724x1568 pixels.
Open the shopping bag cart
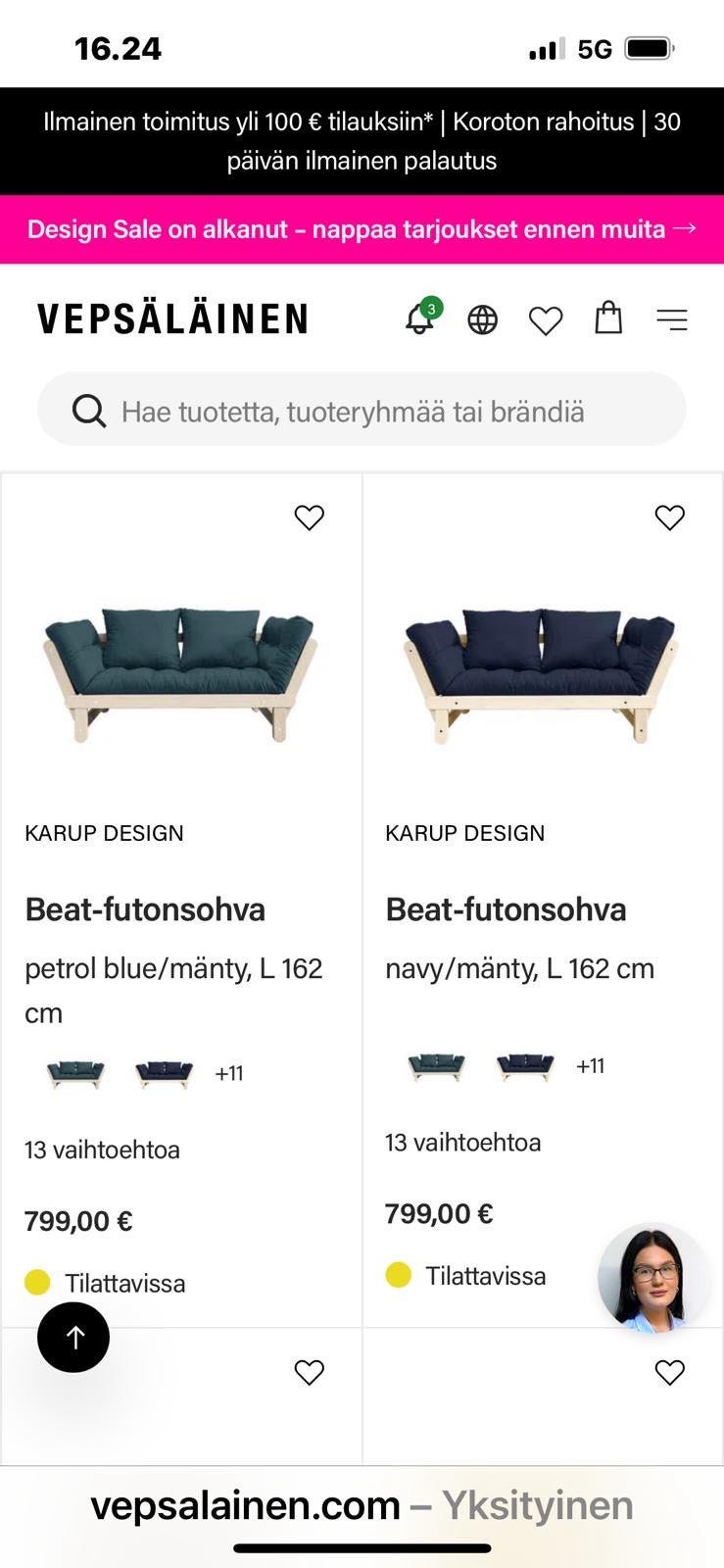pyautogui.click(x=608, y=318)
